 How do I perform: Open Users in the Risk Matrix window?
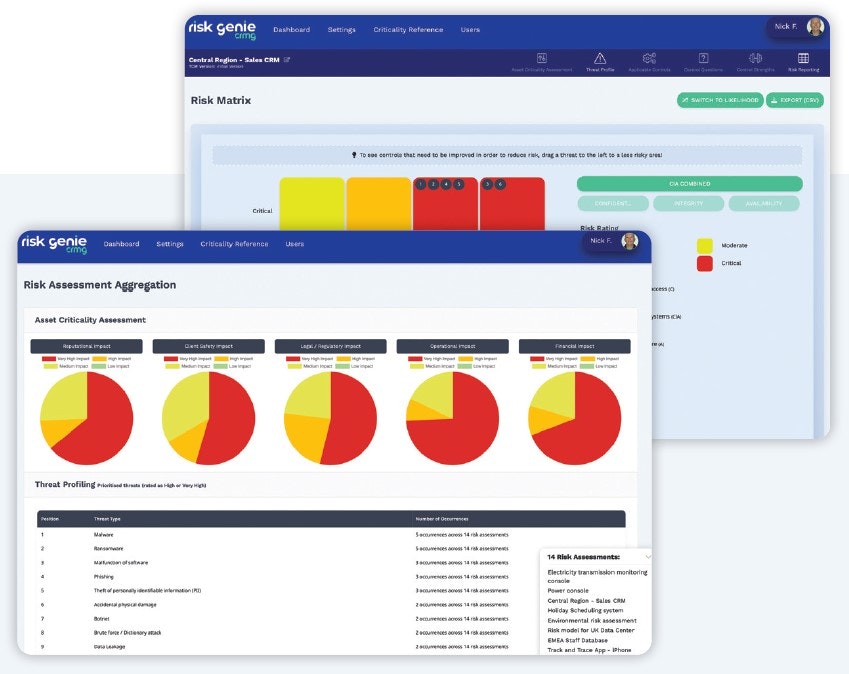pyautogui.click(x=470, y=30)
